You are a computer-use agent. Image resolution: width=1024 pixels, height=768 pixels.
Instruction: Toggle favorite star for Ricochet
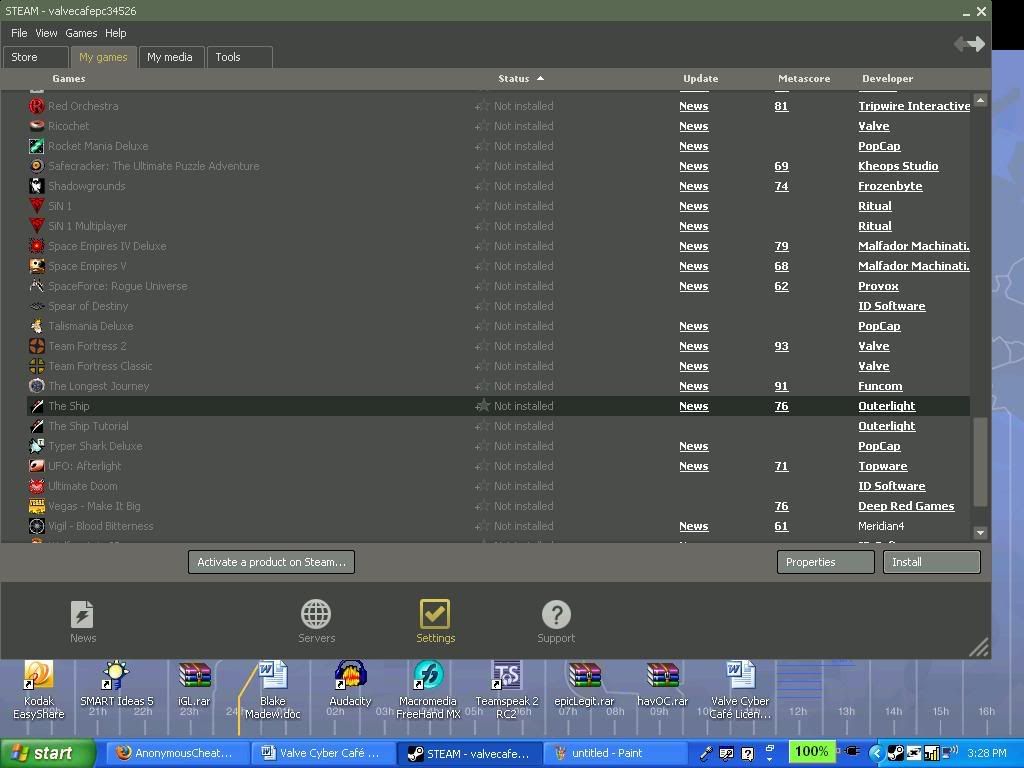(482, 126)
